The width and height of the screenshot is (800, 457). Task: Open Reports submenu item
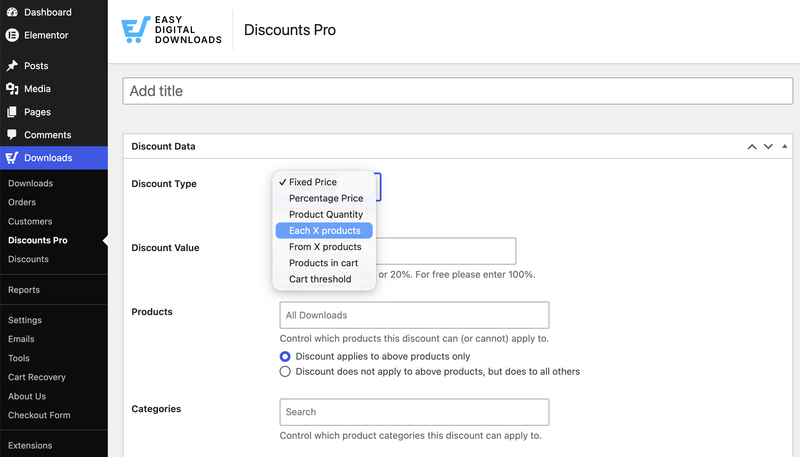tap(24, 290)
